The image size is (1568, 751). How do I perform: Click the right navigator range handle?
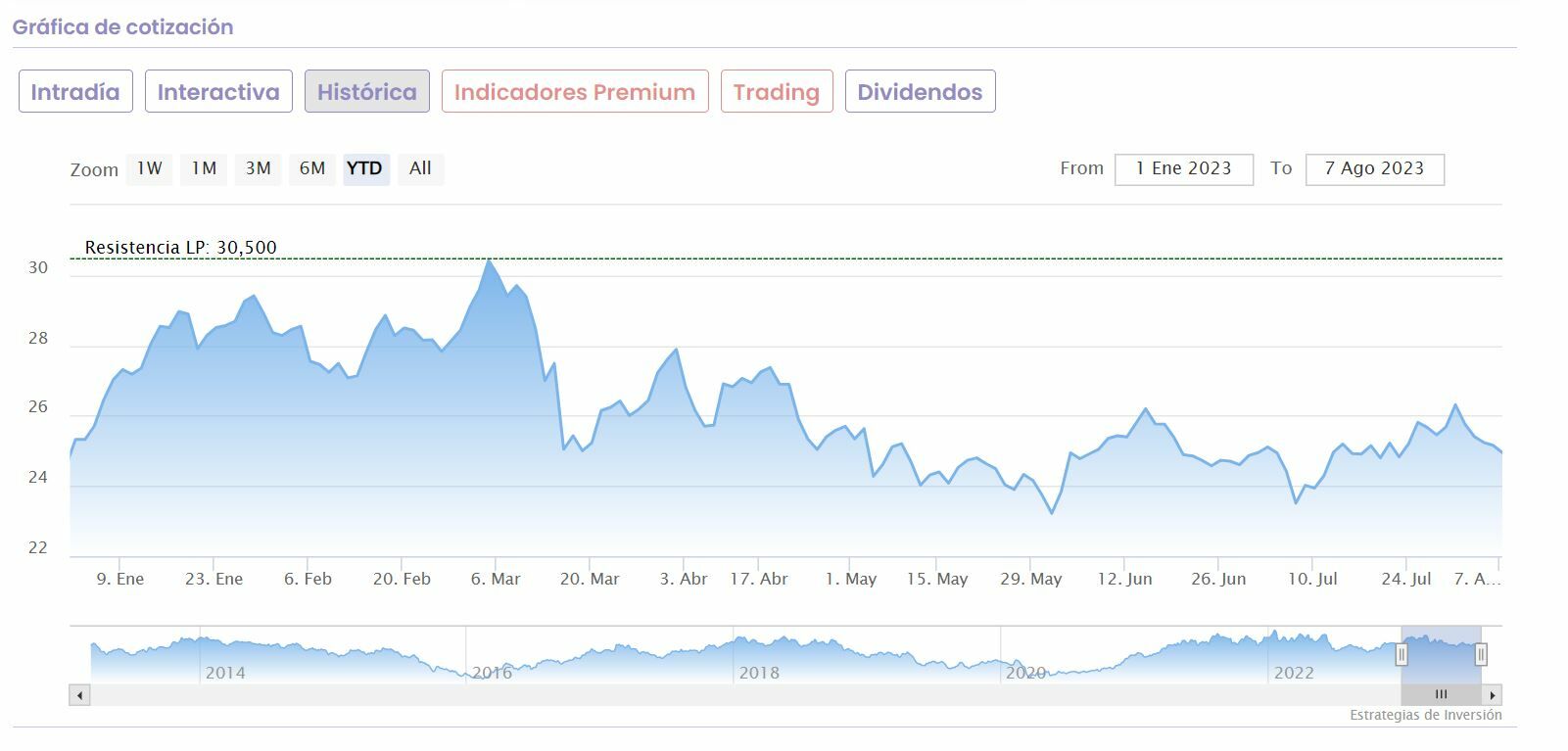tap(1481, 654)
